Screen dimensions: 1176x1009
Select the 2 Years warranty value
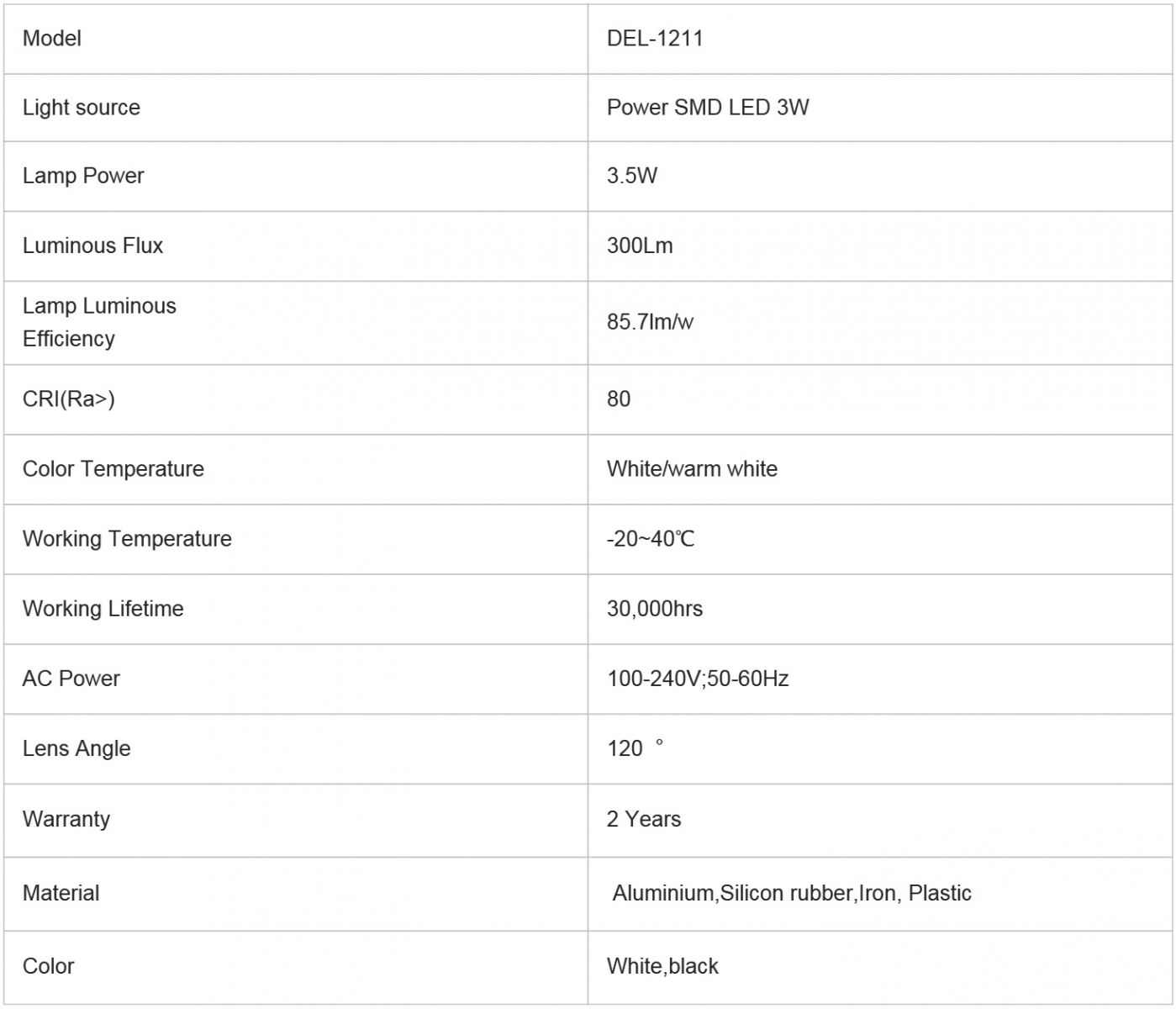pyautogui.click(x=644, y=819)
